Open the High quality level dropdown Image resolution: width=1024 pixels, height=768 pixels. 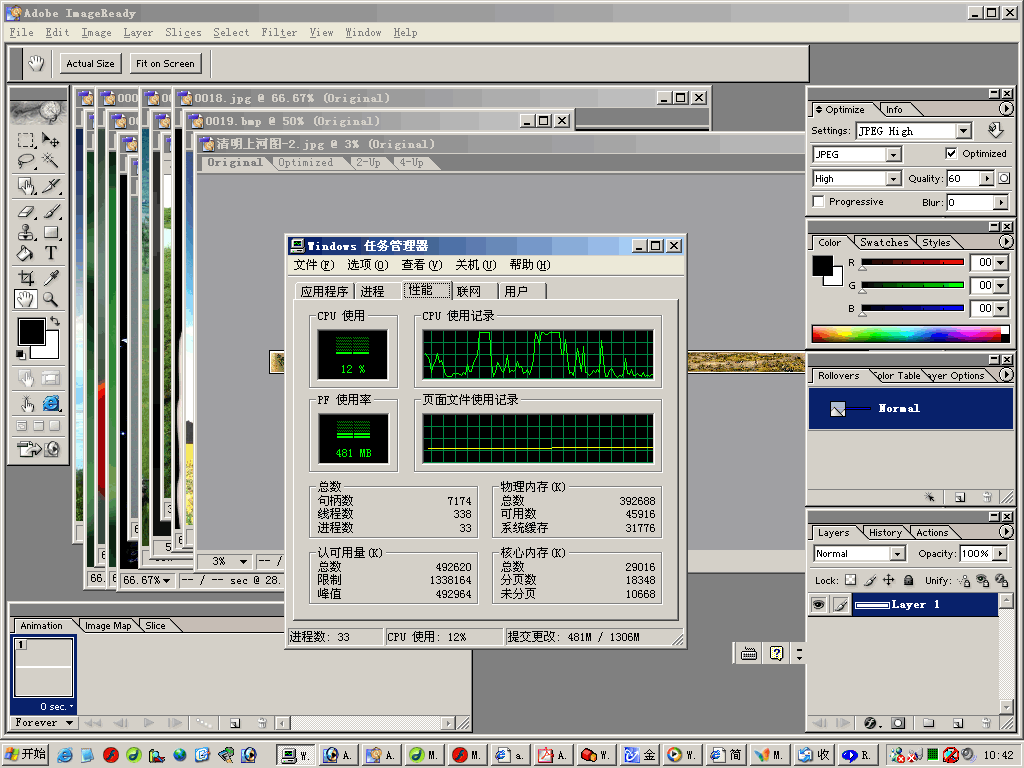tap(893, 179)
